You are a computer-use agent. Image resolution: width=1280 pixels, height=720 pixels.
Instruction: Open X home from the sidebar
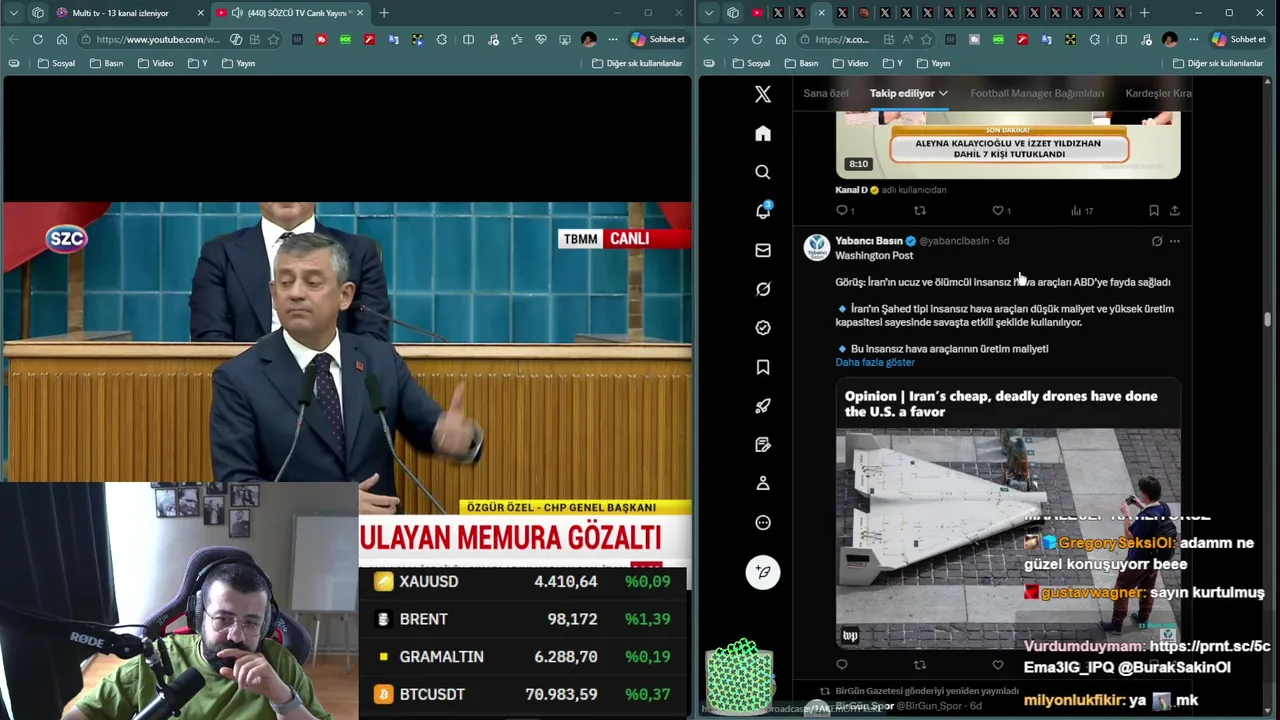tap(763, 134)
